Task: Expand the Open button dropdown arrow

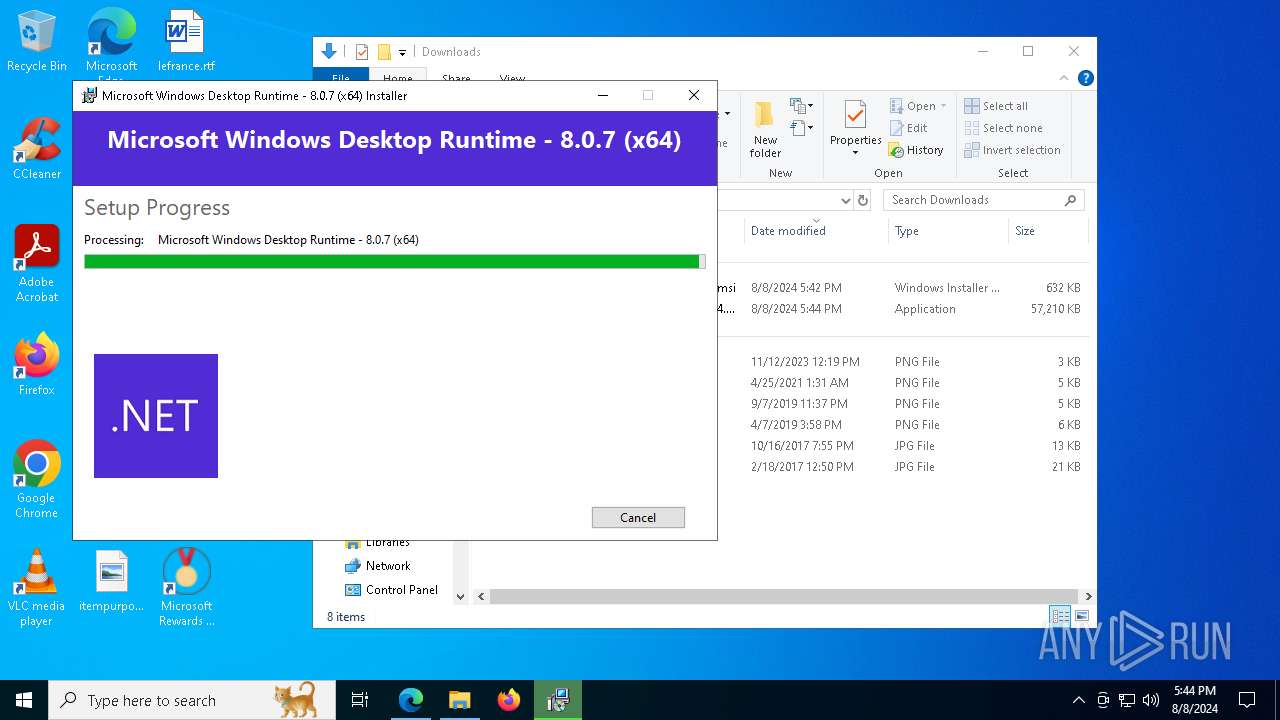Action: [943, 106]
